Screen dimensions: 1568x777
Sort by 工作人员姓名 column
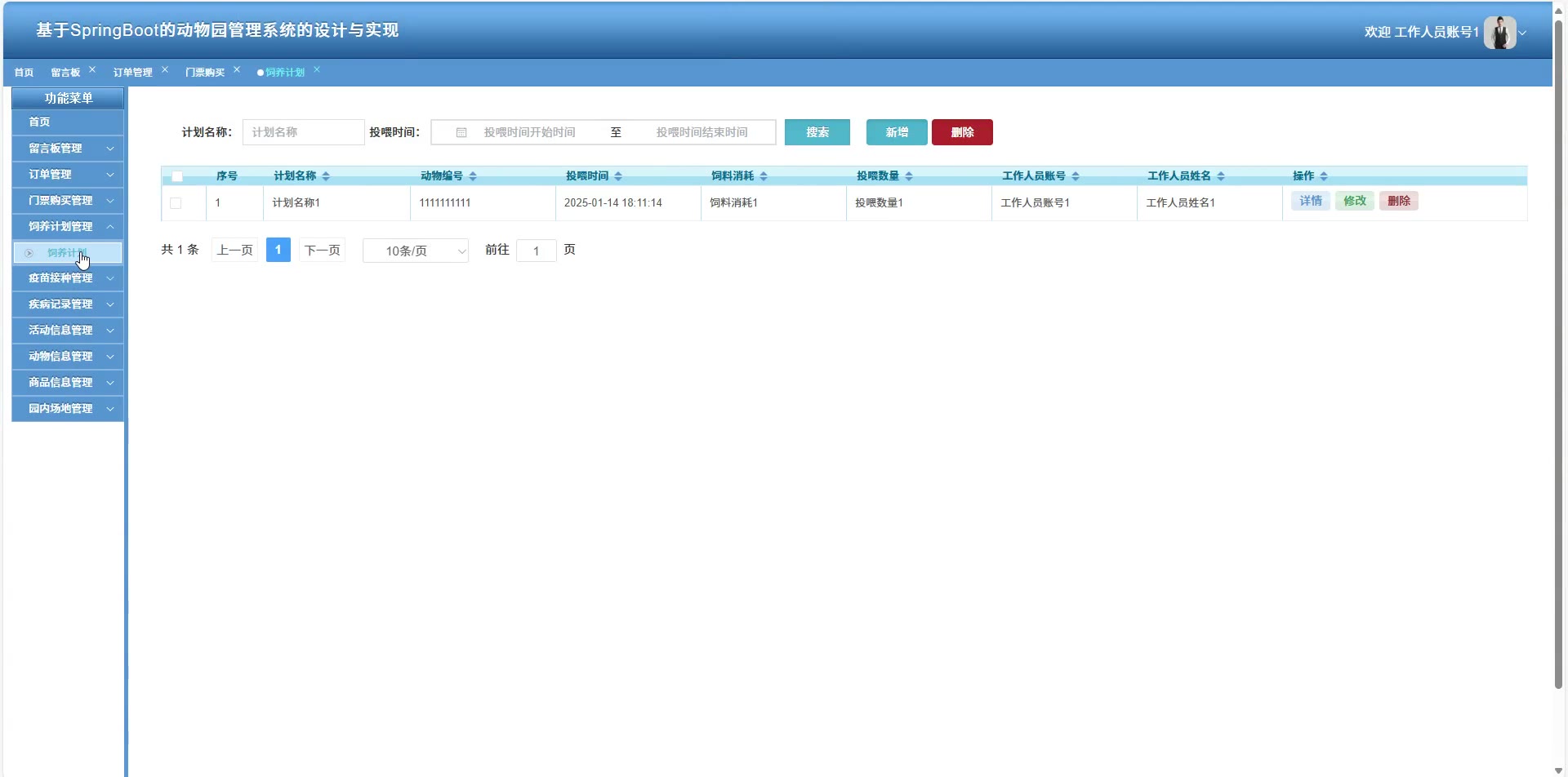1221,176
